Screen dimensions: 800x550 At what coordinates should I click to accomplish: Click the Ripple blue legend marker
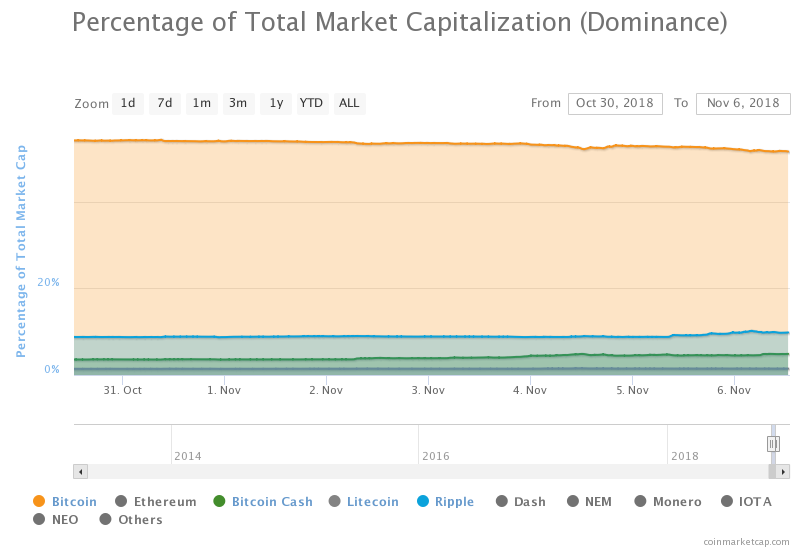pos(421,502)
